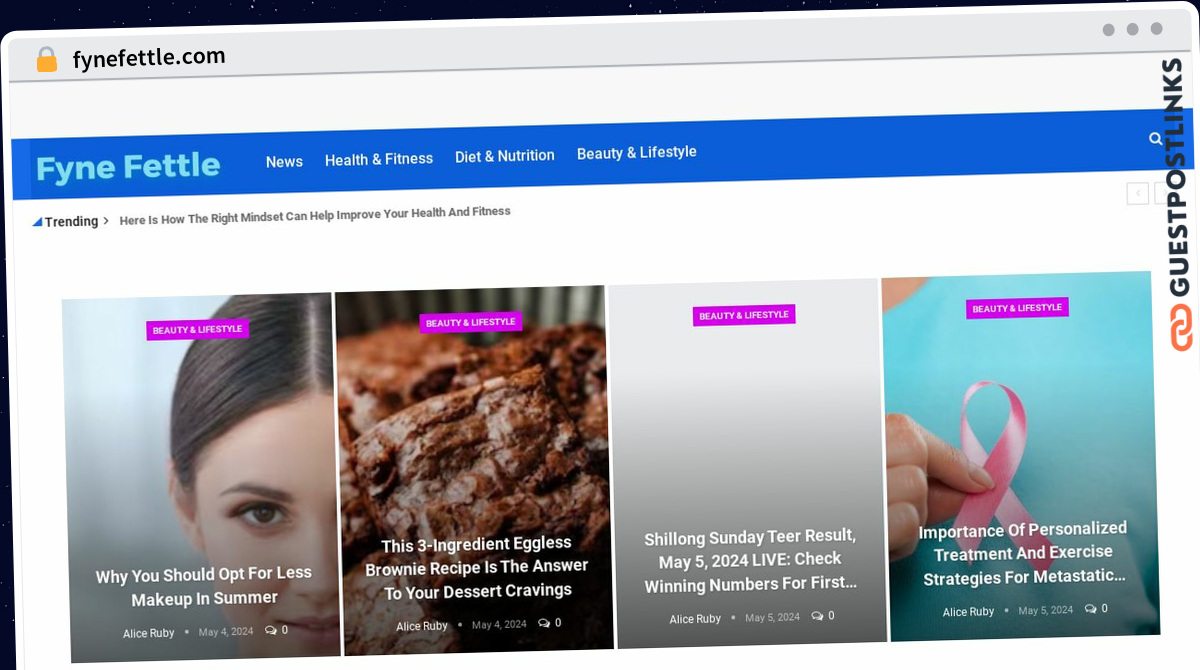This screenshot has width=1200, height=670.
Task: Click the comment icon under brownie article
Action: (x=544, y=623)
